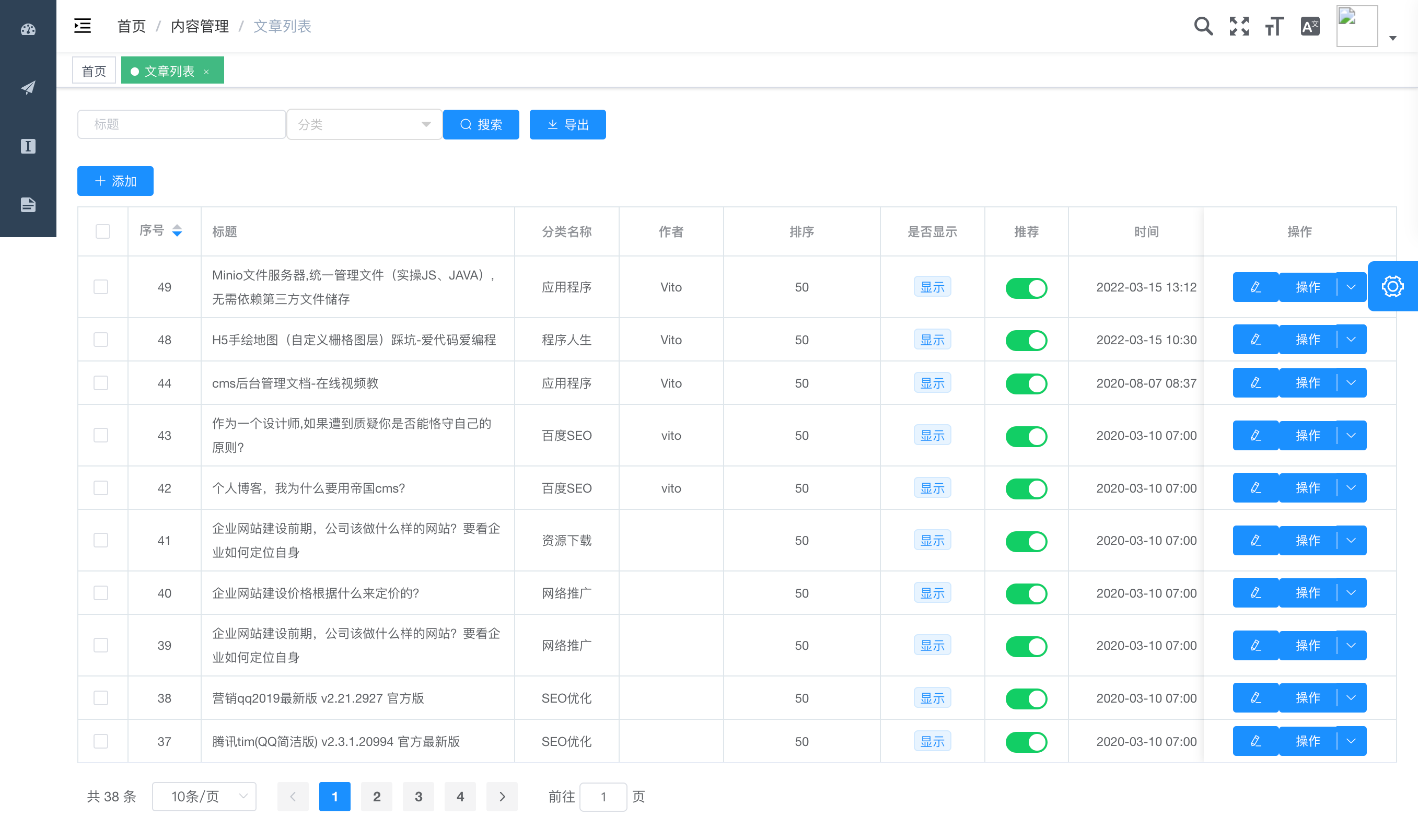Open the blue gear settings panel

(1392, 286)
